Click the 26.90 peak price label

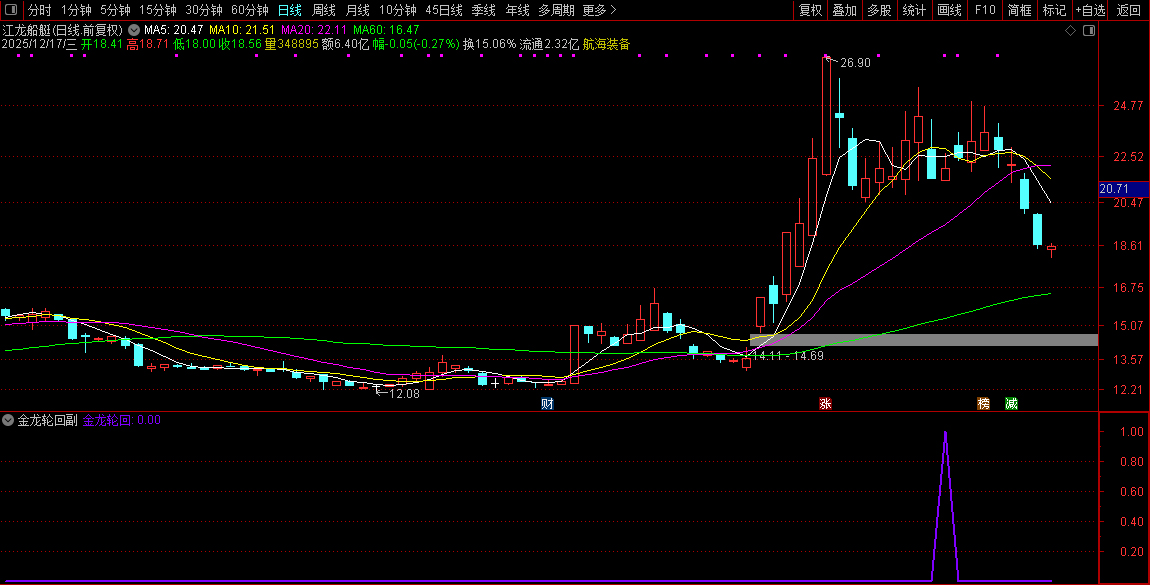tap(855, 63)
